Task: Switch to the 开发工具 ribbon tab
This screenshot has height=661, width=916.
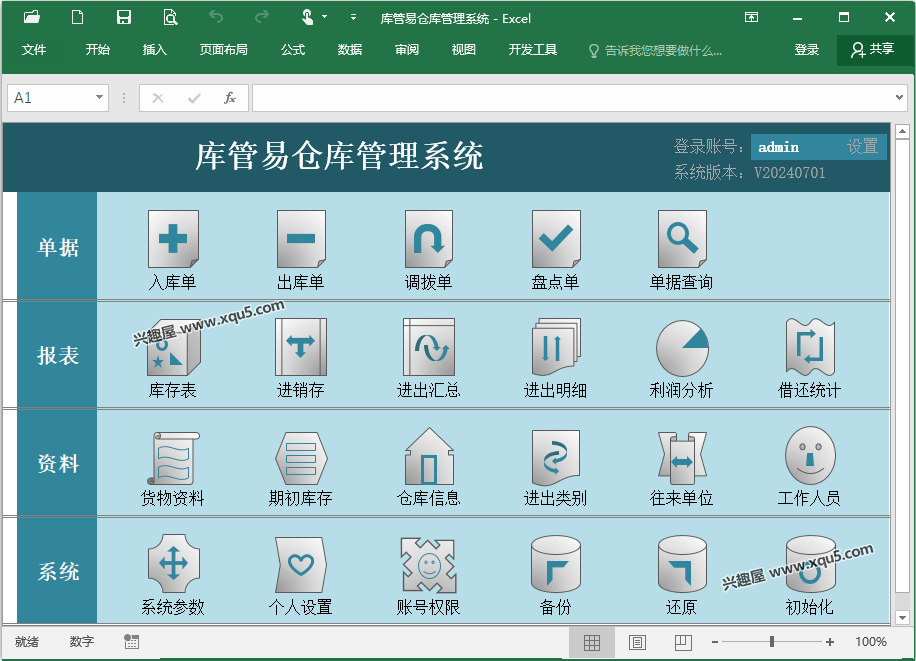Action: (533, 50)
